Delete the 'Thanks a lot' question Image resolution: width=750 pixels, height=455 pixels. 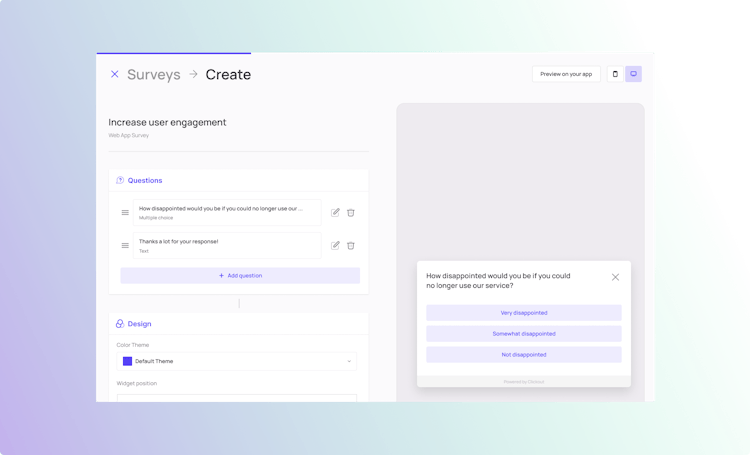pyautogui.click(x=351, y=245)
